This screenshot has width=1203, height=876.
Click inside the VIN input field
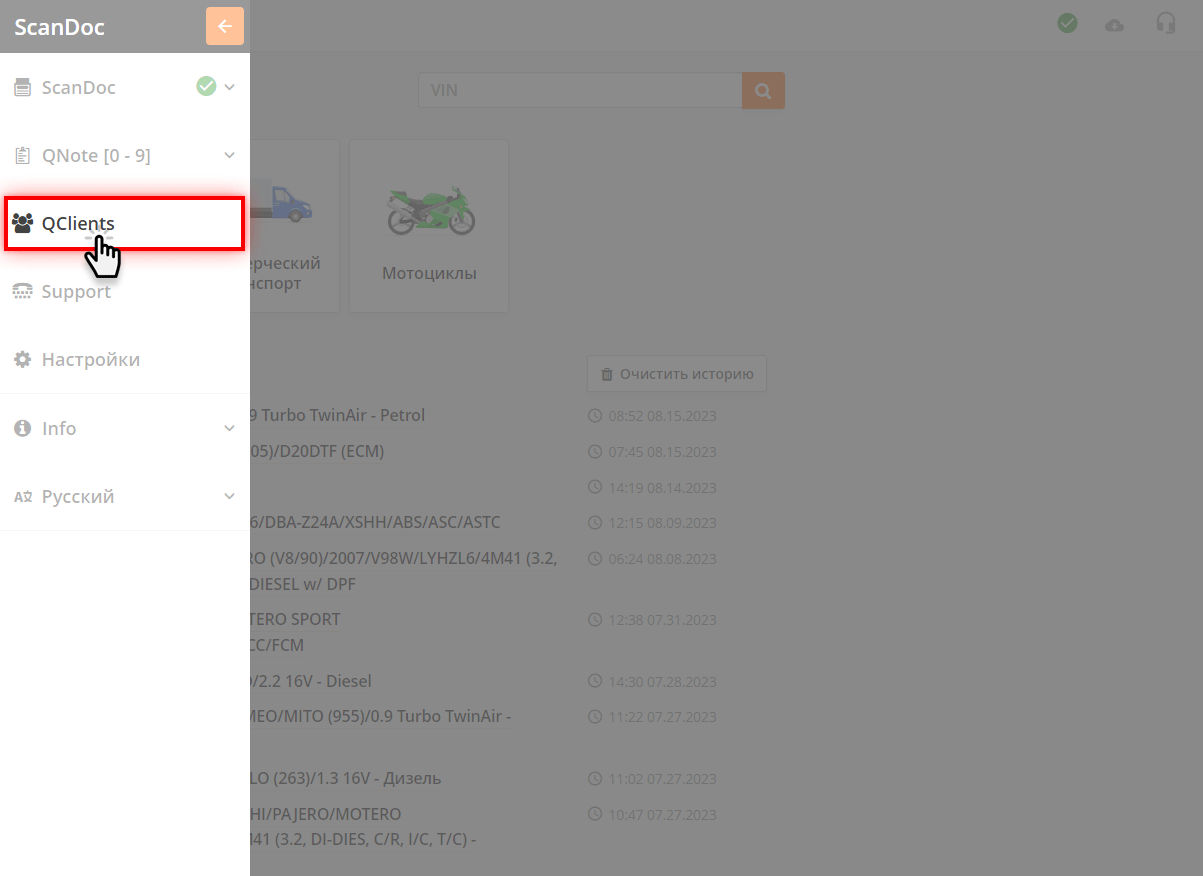coord(580,90)
